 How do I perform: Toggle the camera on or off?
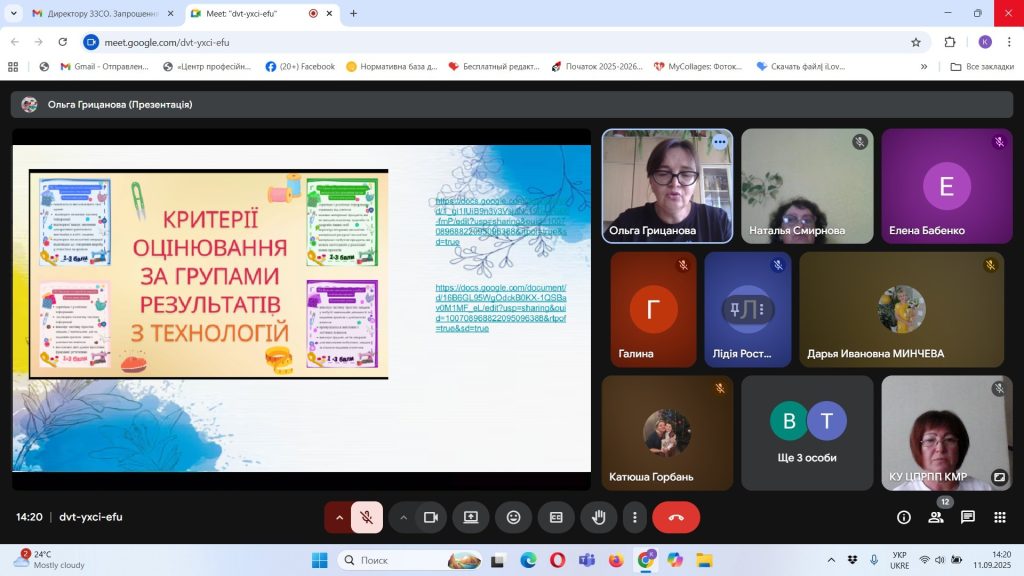(431, 517)
